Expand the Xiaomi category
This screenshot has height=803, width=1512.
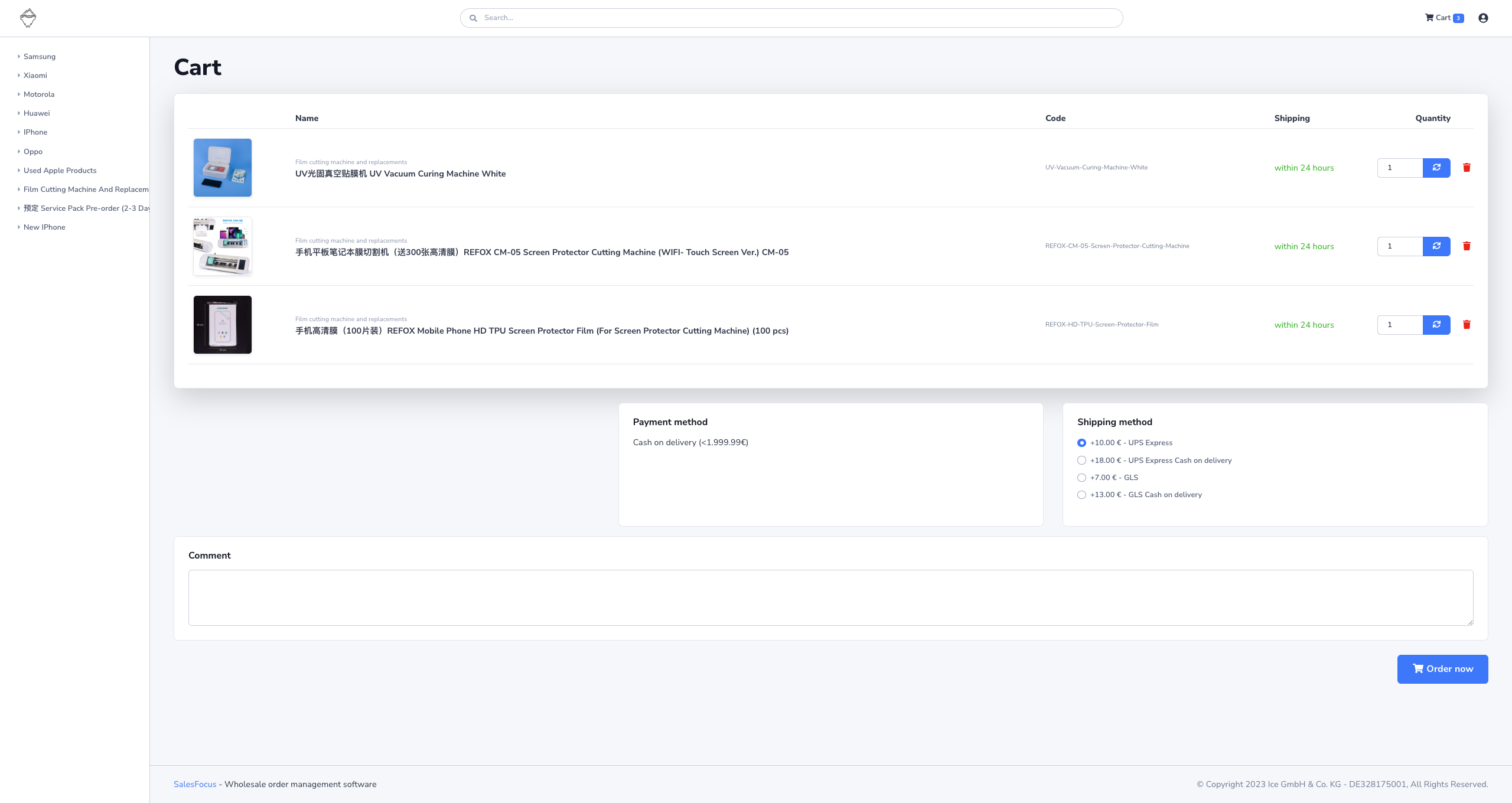(x=35, y=76)
